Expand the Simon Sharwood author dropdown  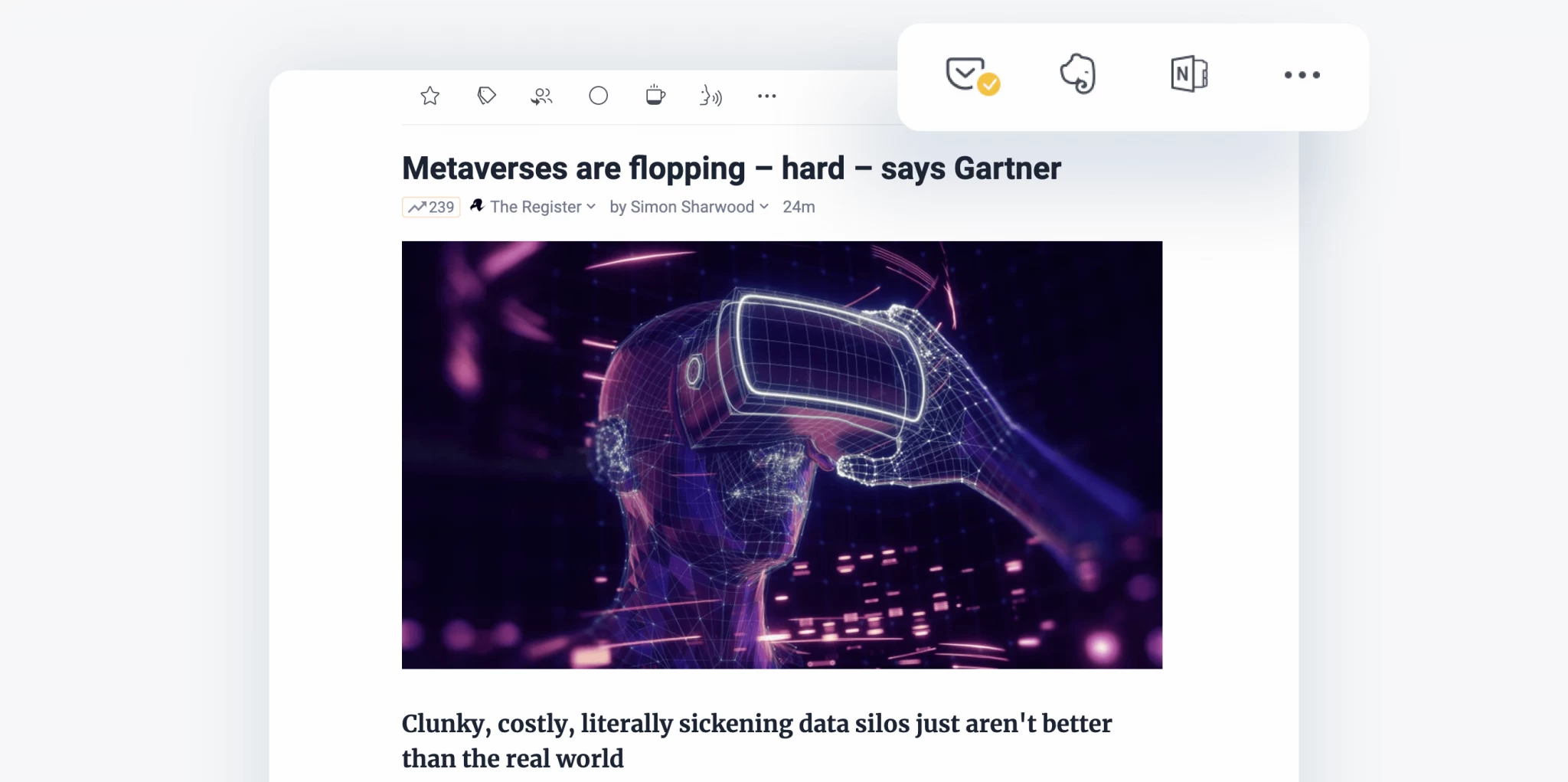coord(689,207)
